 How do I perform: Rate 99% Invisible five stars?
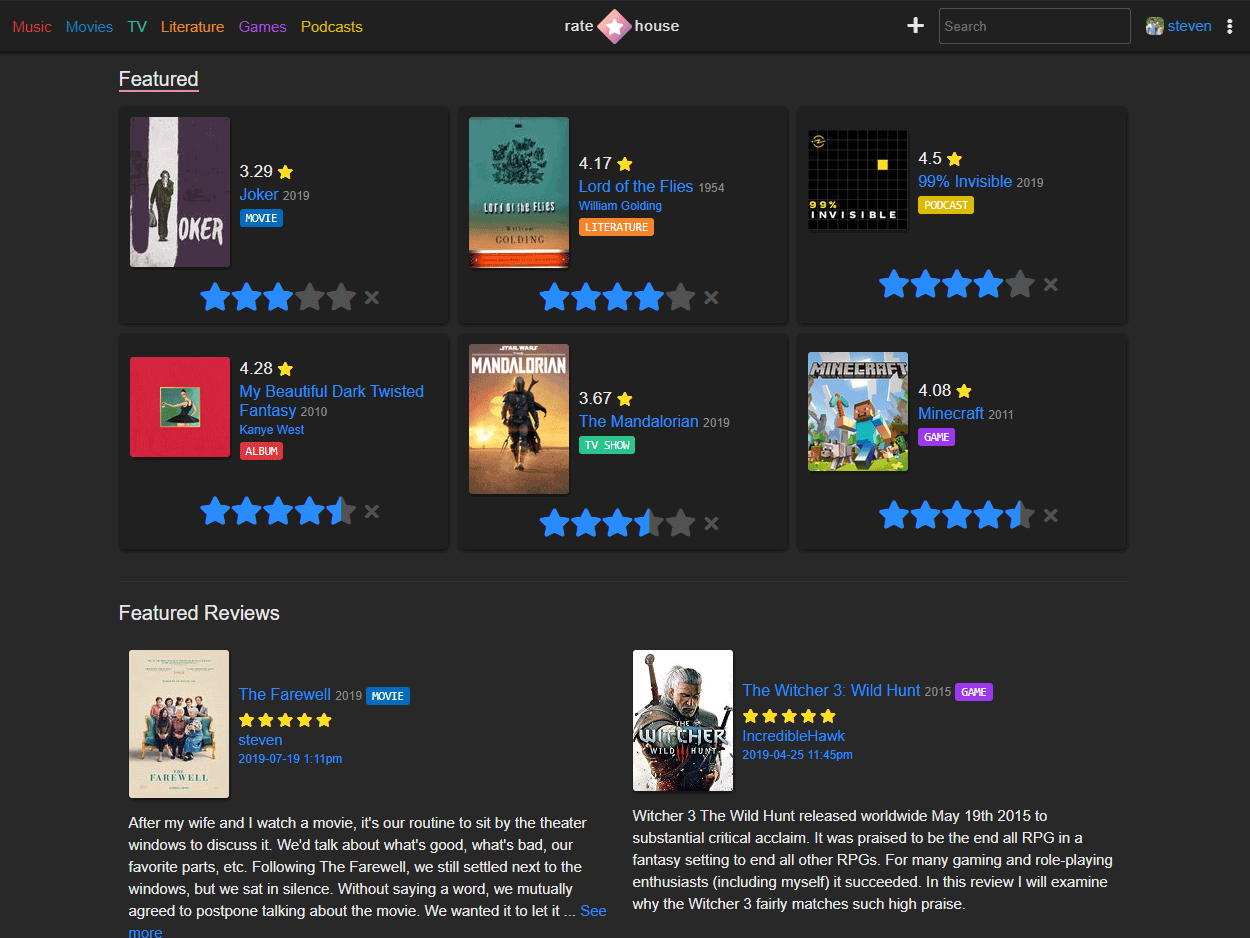[x=1019, y=284]
